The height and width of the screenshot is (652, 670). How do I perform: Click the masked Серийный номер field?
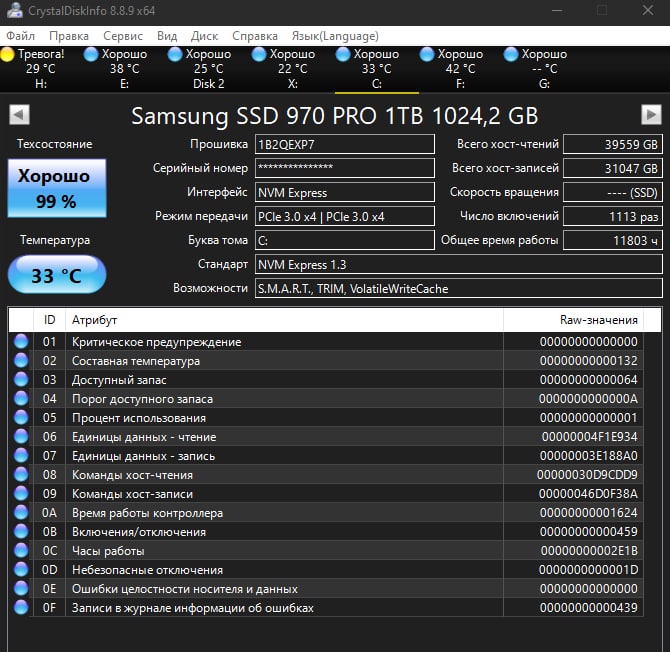coord(345,168)
